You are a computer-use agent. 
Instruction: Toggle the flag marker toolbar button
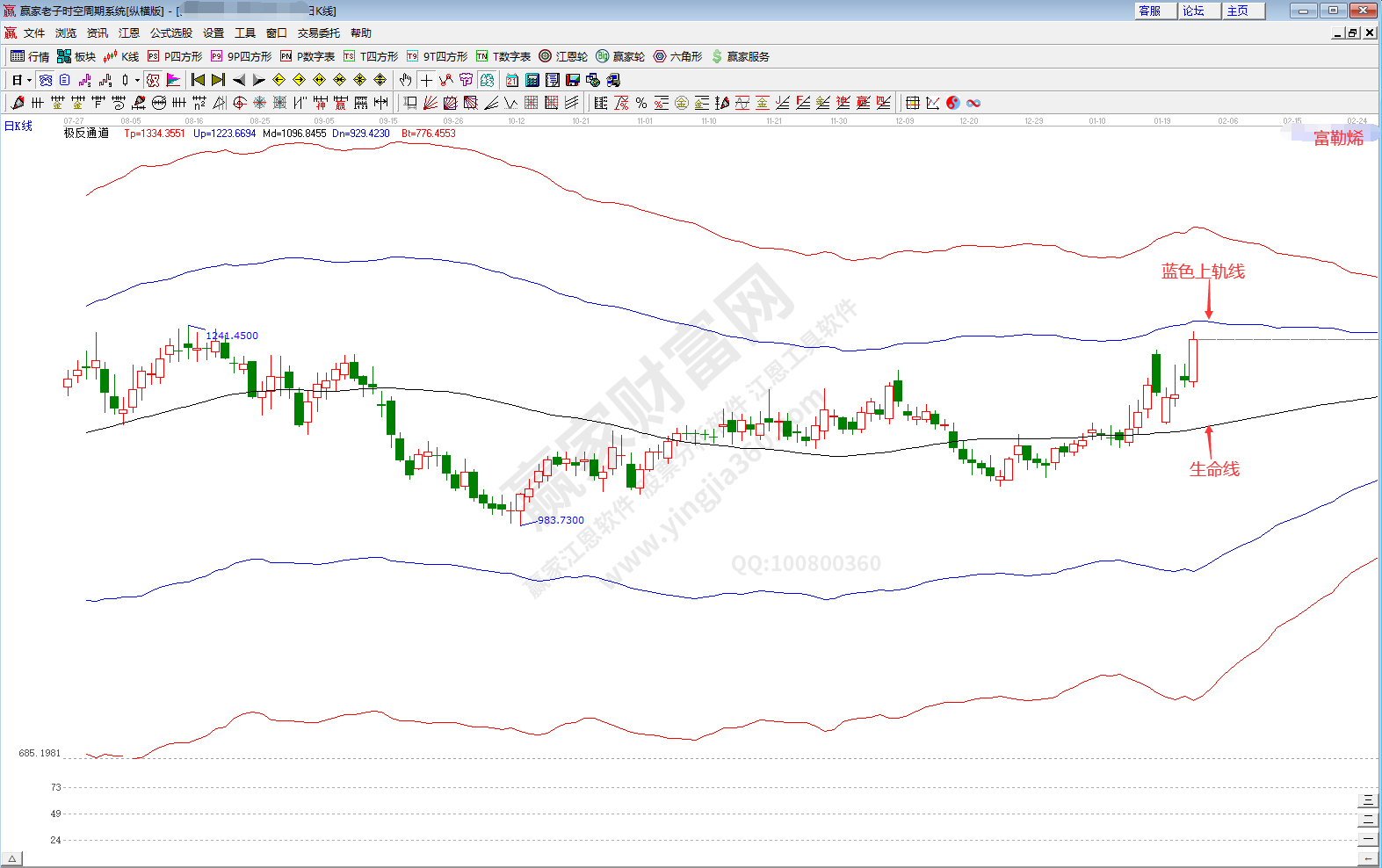(173, 80)
